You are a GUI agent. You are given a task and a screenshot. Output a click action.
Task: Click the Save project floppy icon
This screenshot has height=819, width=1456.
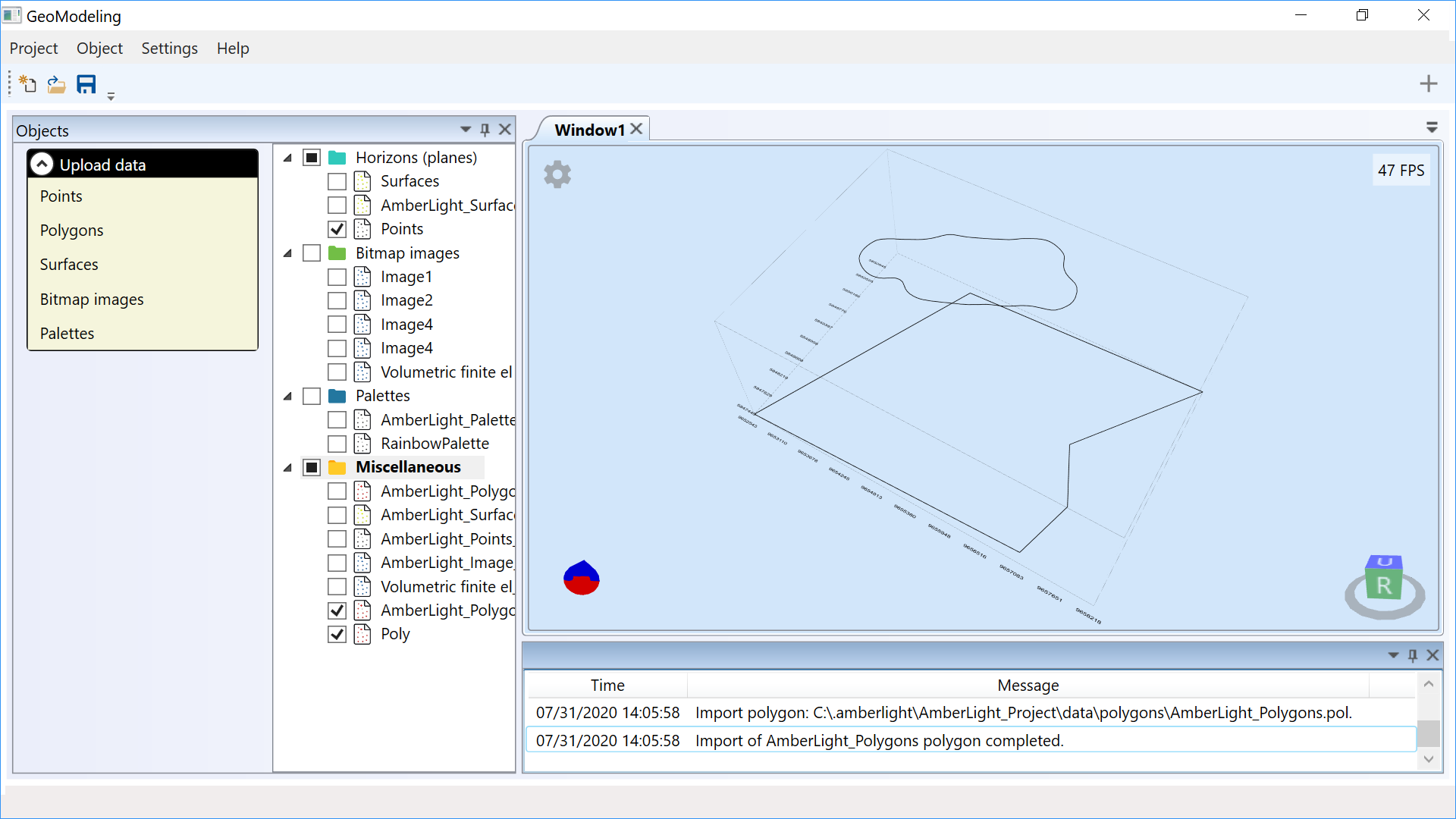pos(86,83)
